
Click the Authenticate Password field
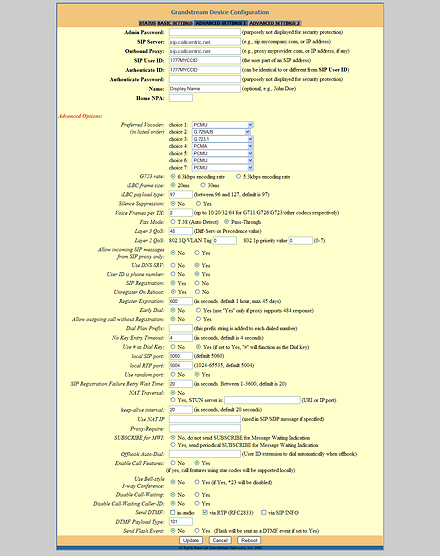[205, 79]
